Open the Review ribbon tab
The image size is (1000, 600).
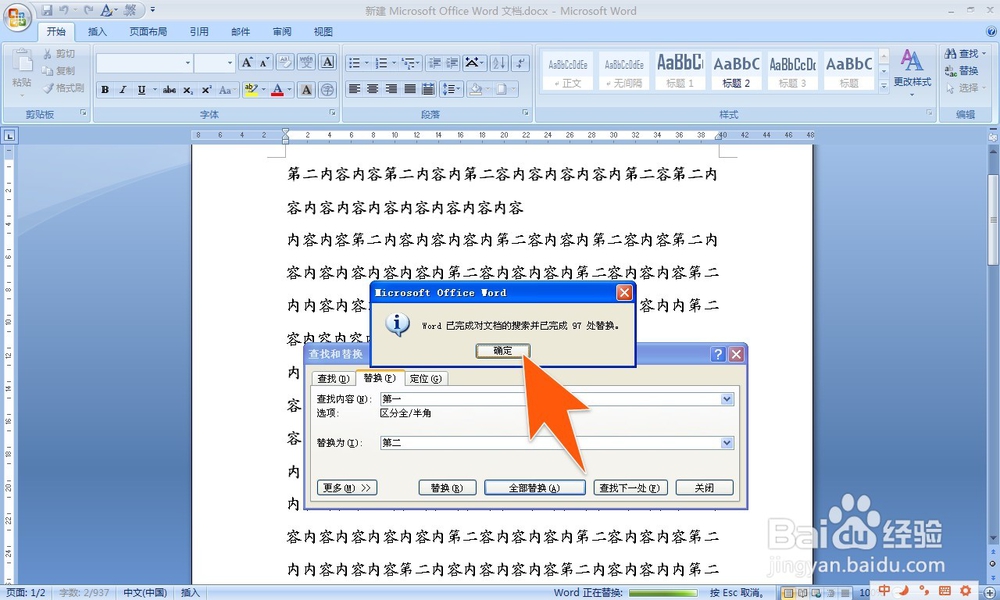[282, 31]
